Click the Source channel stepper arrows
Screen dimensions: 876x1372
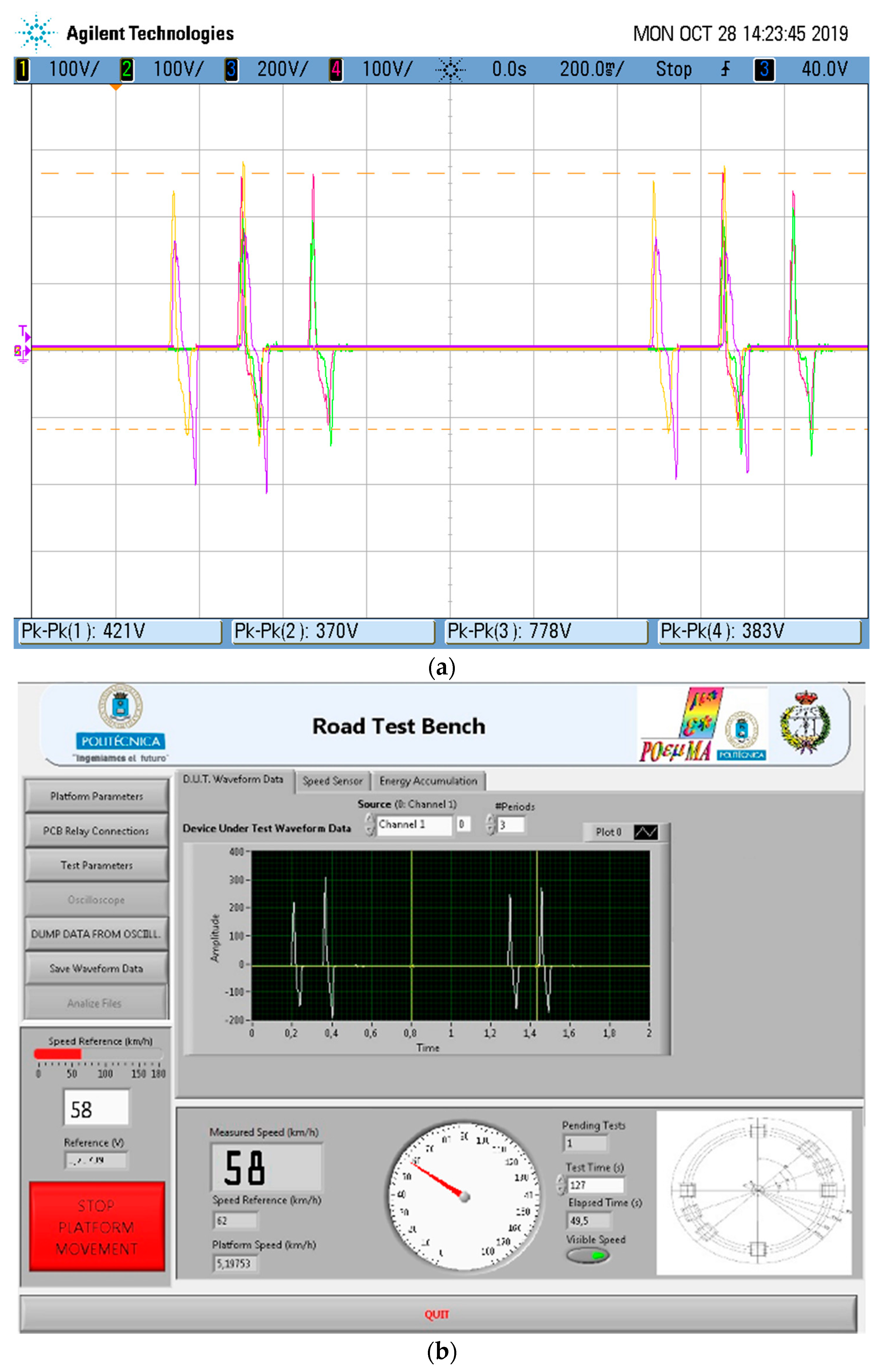(x=370, y=824)
